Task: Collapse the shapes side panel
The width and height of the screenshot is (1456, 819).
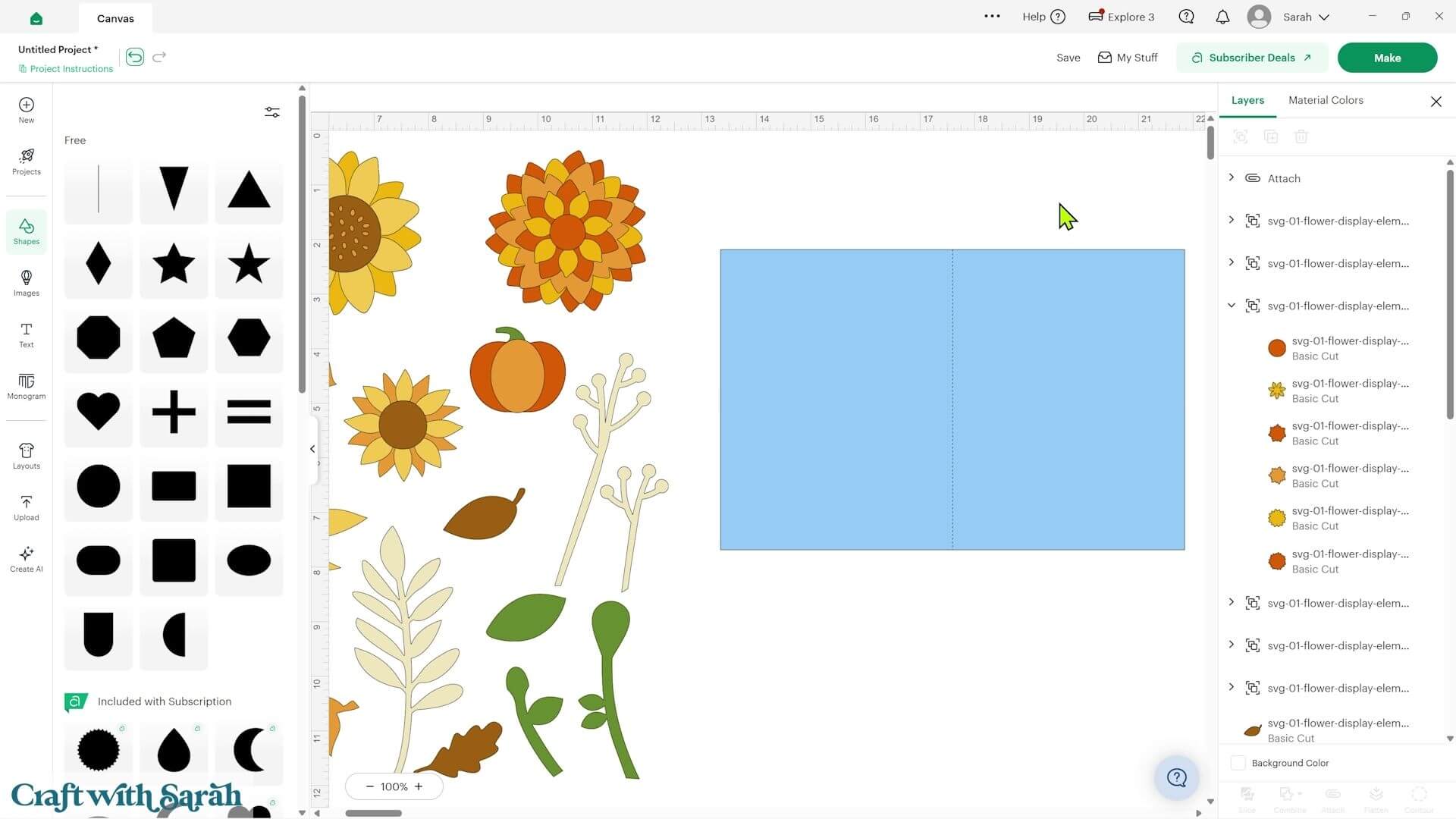Action: (x=312, y=449)
